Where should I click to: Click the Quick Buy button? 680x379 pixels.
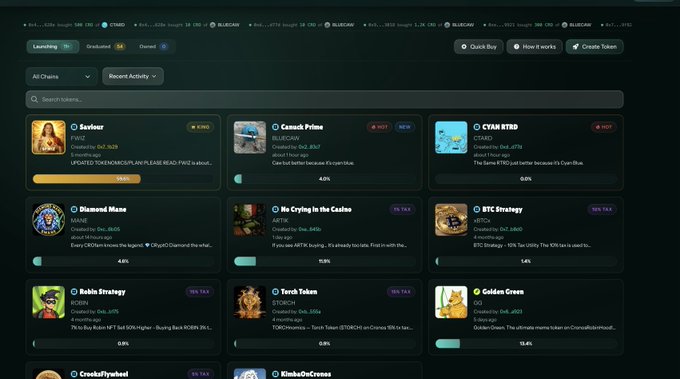[x=479, y=46]
